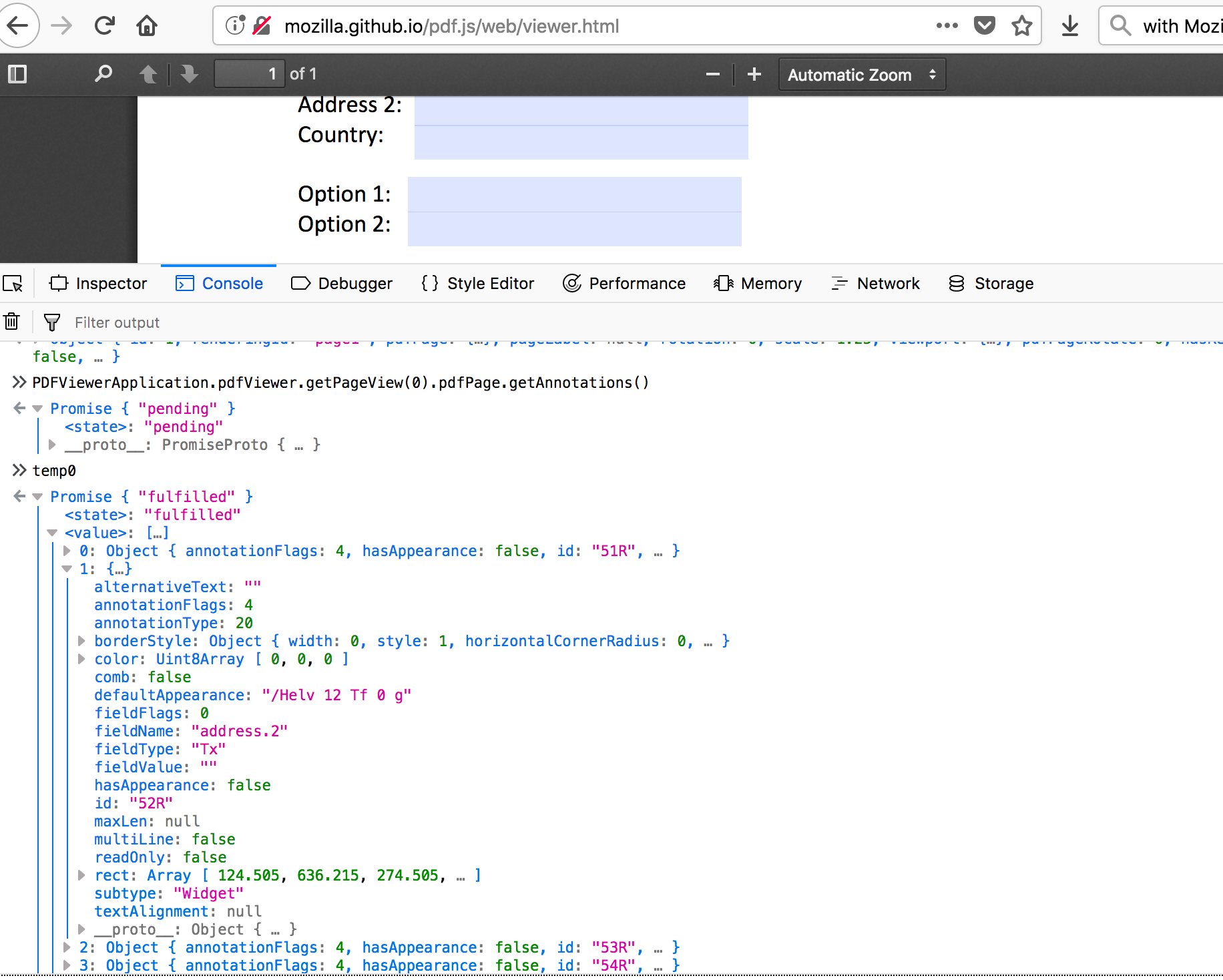Collapse the fulfilled Promise entry

[37, 496]
